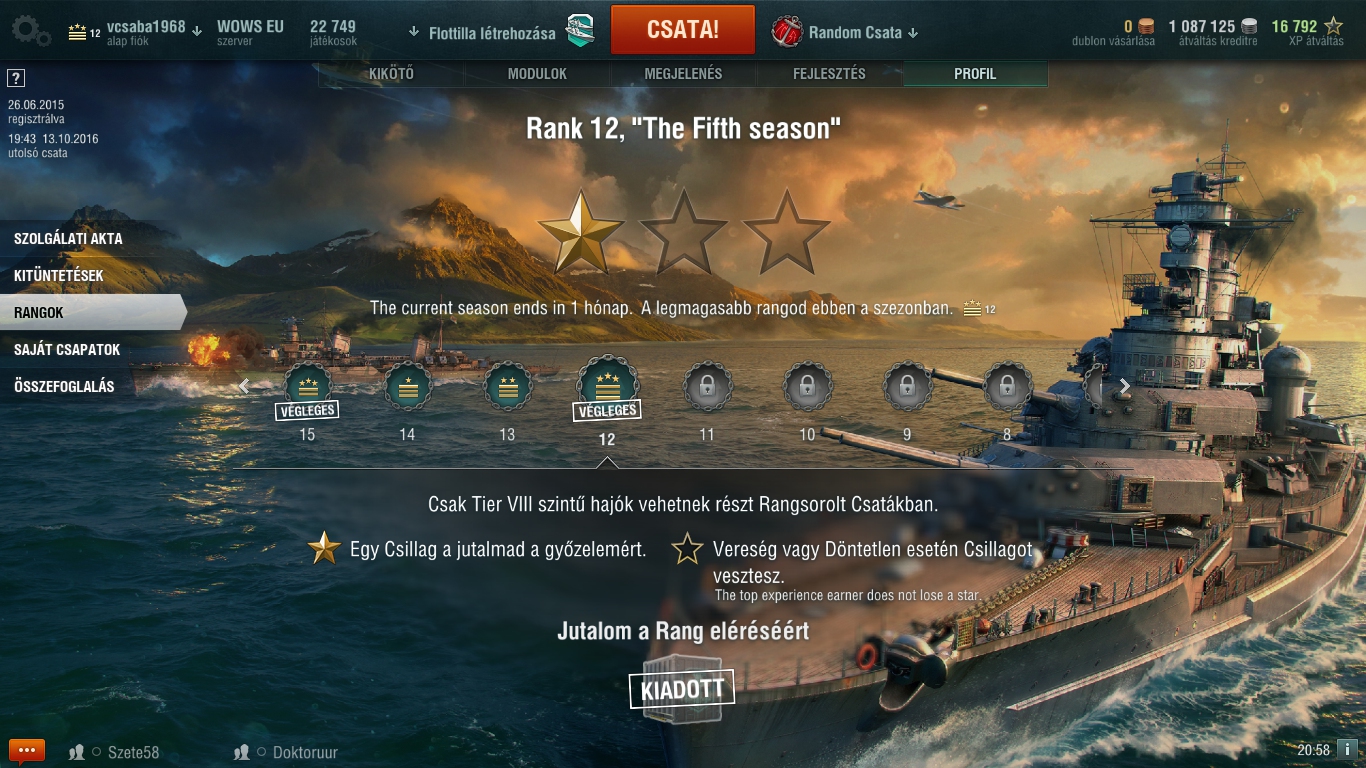Click the gold doubloon coin icon

click(x=1146, y=27)
